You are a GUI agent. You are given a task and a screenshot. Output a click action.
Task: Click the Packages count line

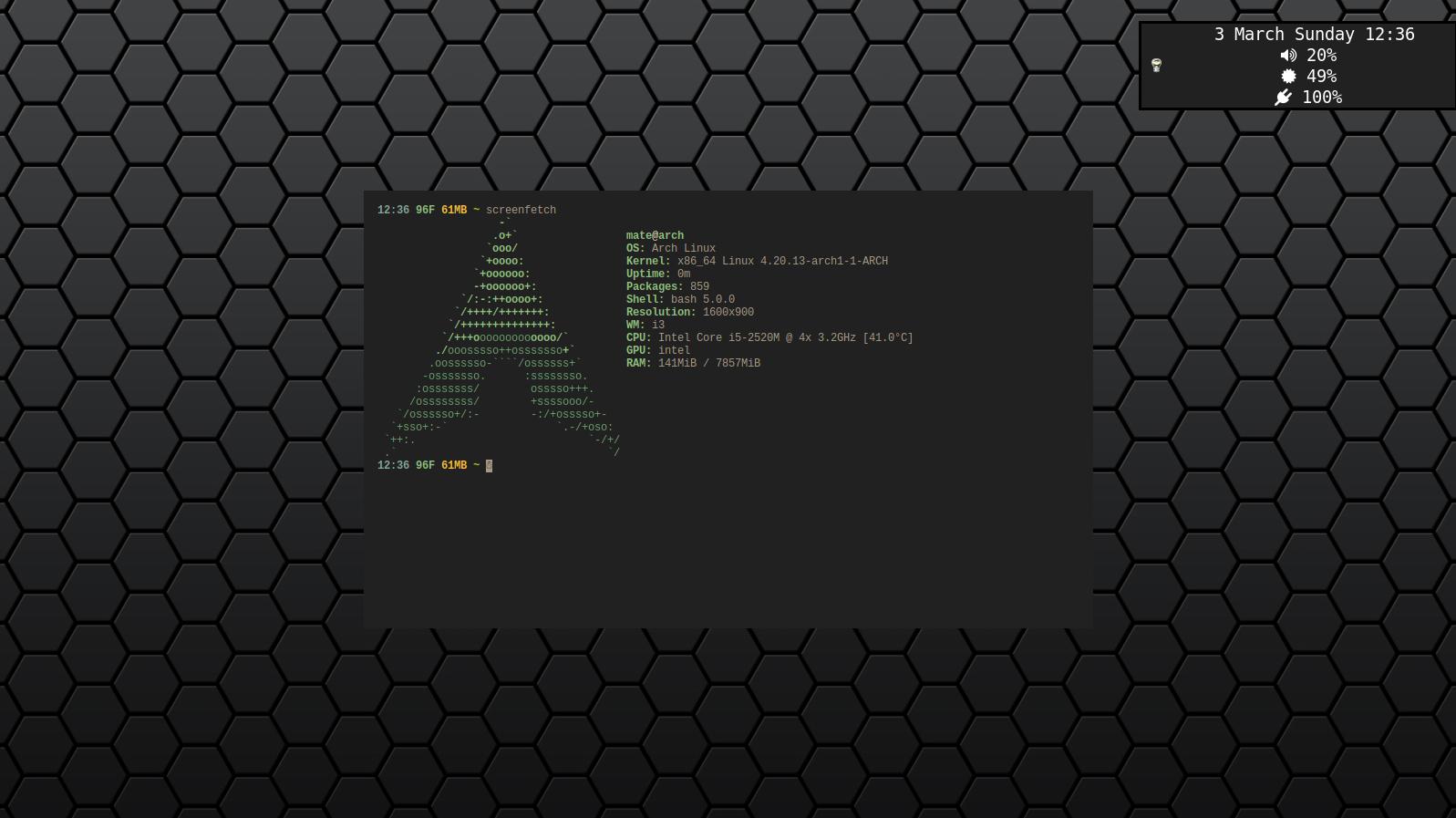pos(667,286)
